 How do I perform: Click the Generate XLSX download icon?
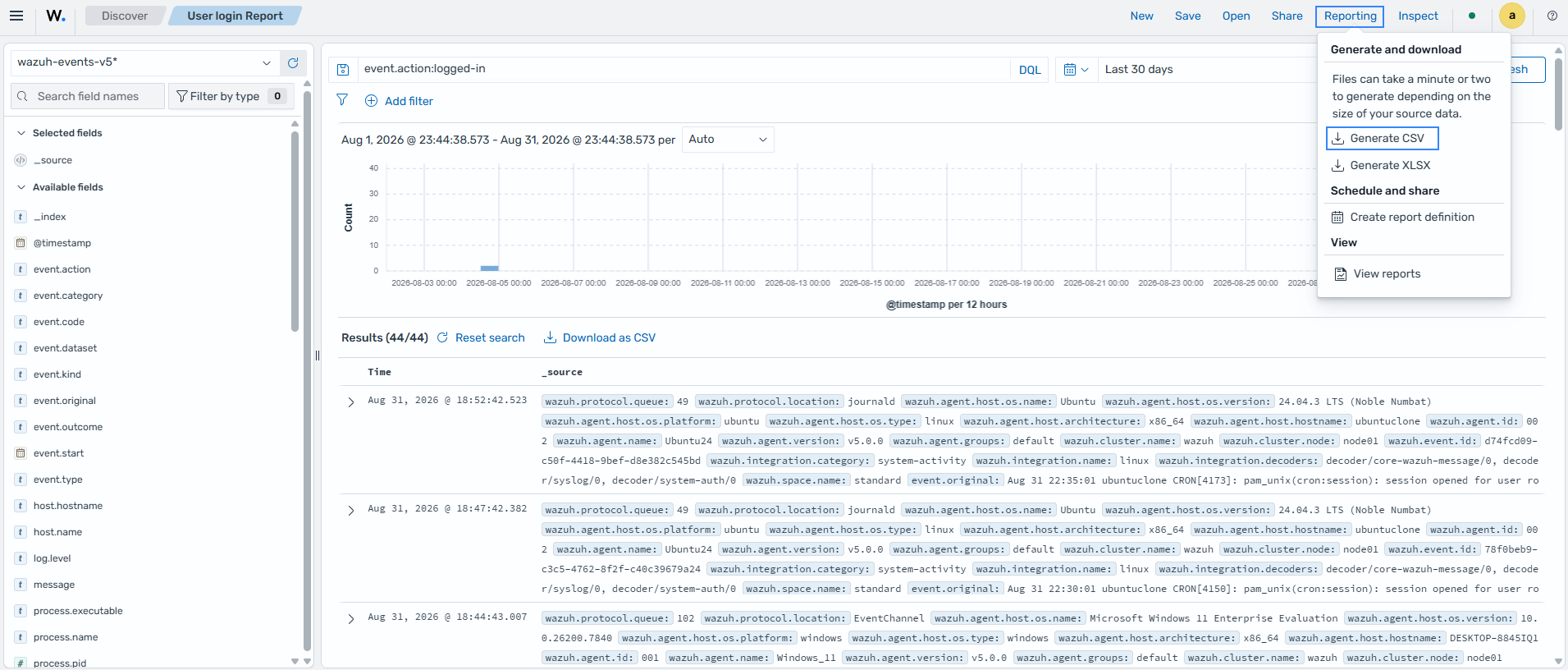tap(1337, 166)
